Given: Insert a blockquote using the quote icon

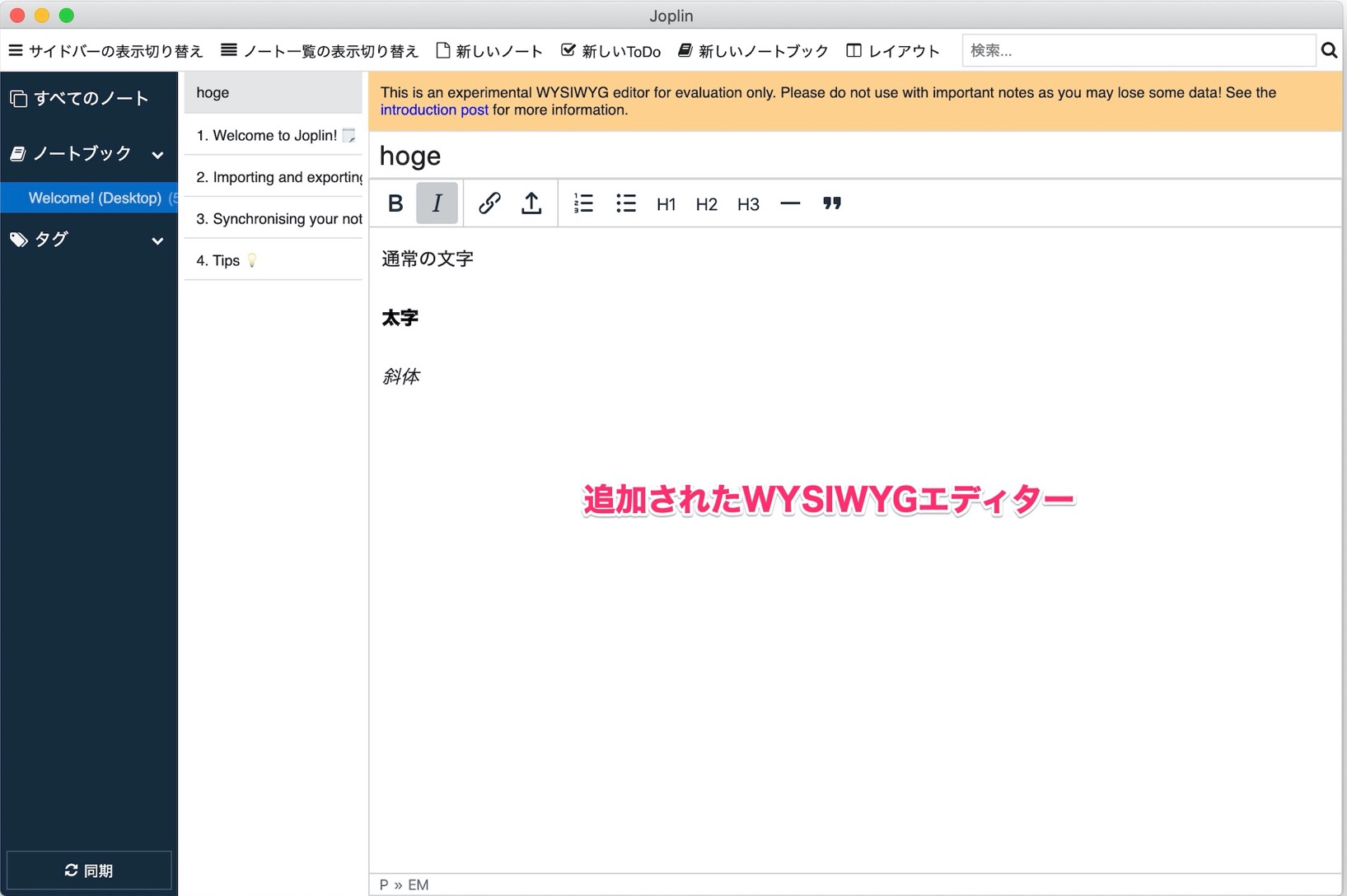Looking at the screenshot, I should click(x=832, y=203).
